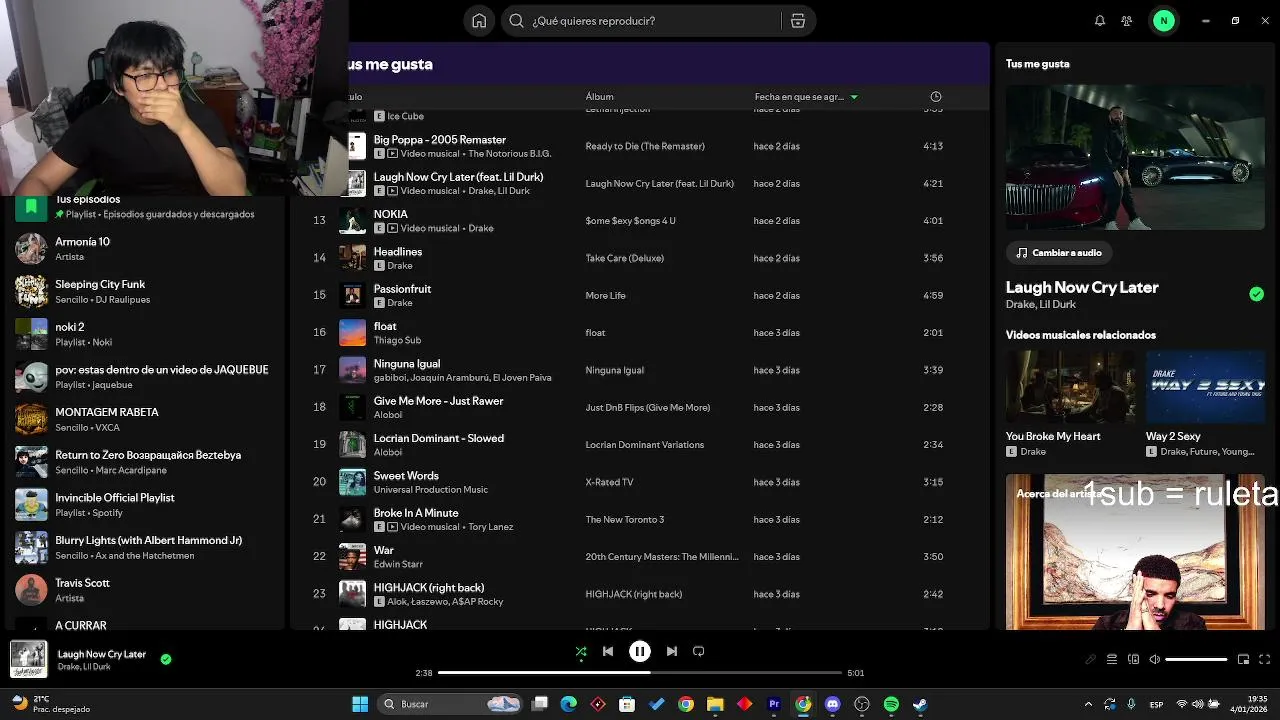
Task: Open Travis Scott artist entry
Action: coord(145,590)
